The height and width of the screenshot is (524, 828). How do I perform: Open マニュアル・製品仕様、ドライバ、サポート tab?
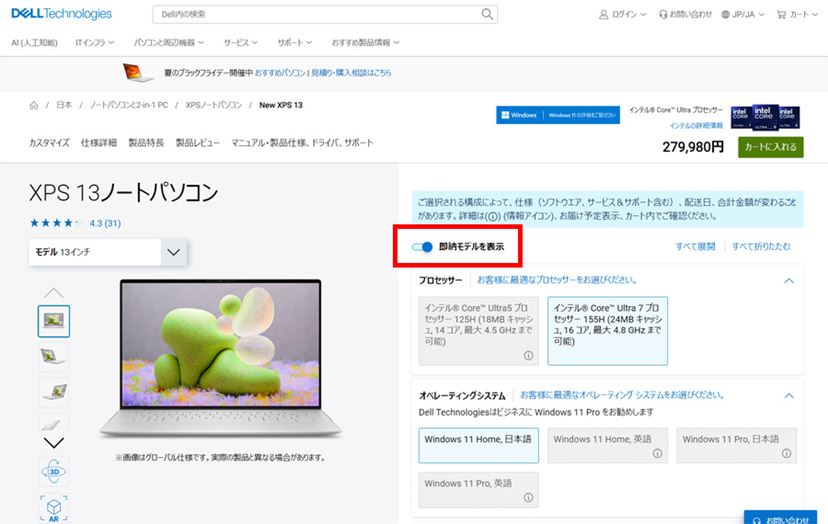tap(303, 143)
